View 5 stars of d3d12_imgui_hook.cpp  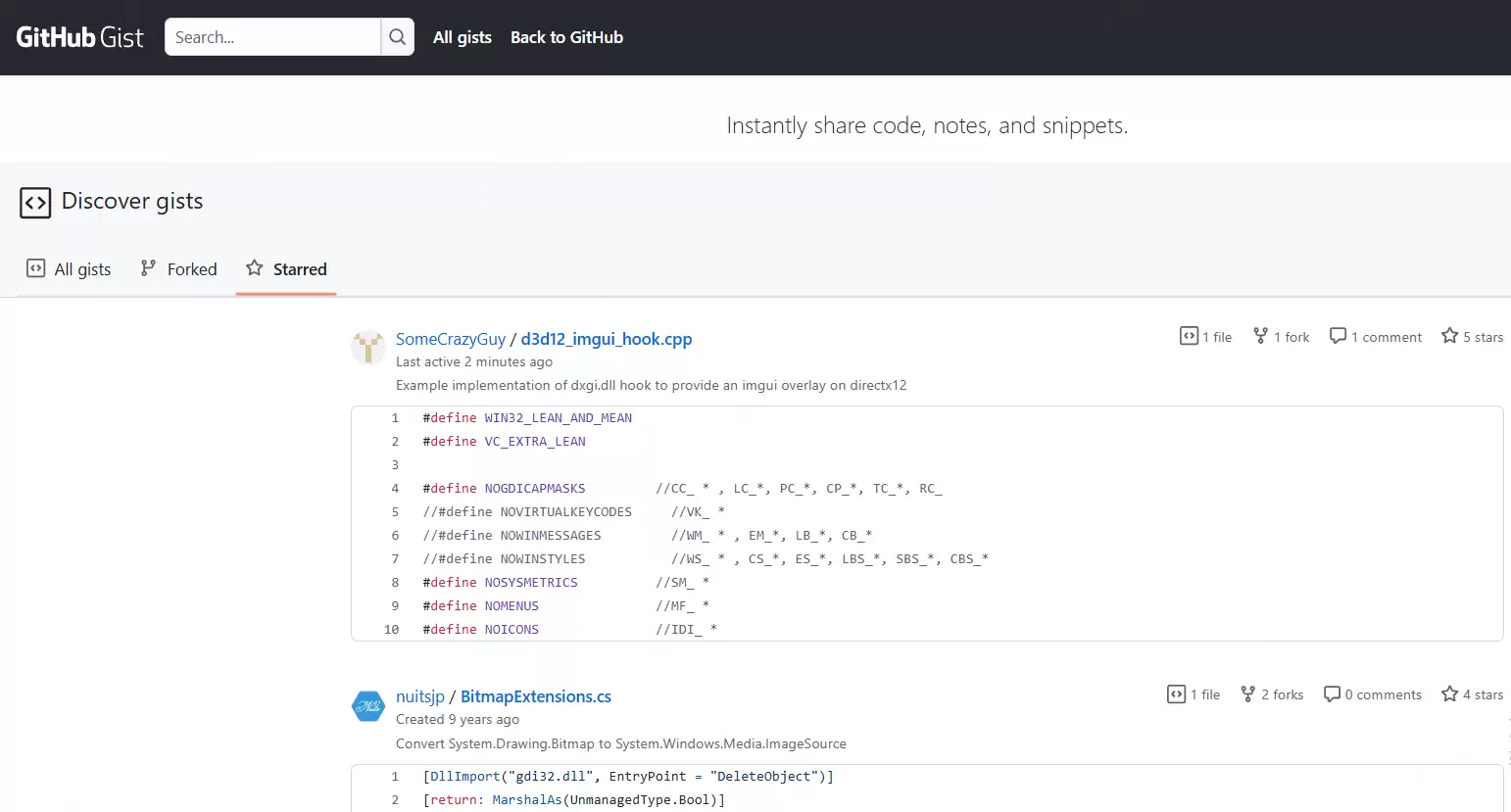1473,336
